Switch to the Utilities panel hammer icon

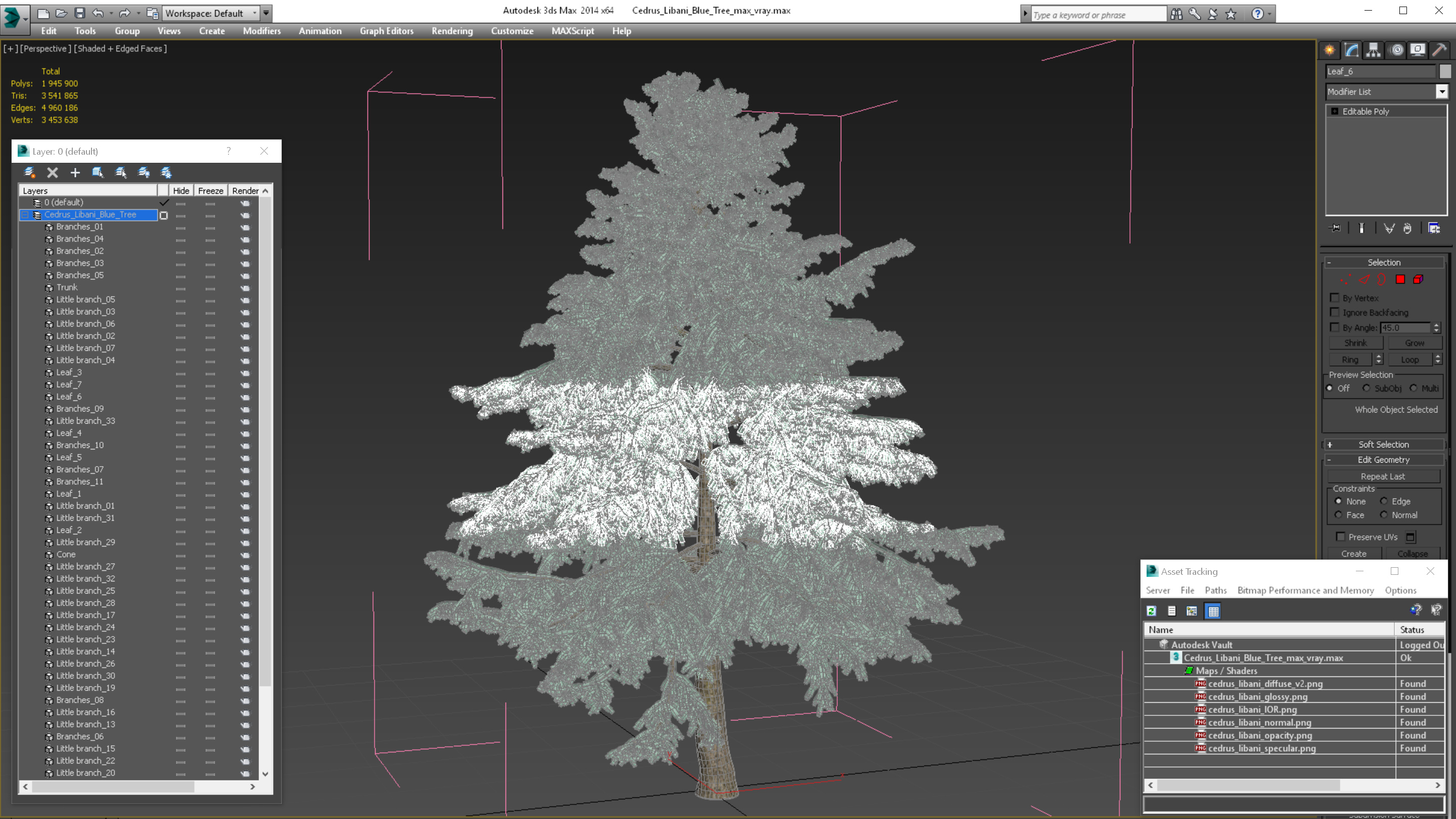(x=1439, y=51)
